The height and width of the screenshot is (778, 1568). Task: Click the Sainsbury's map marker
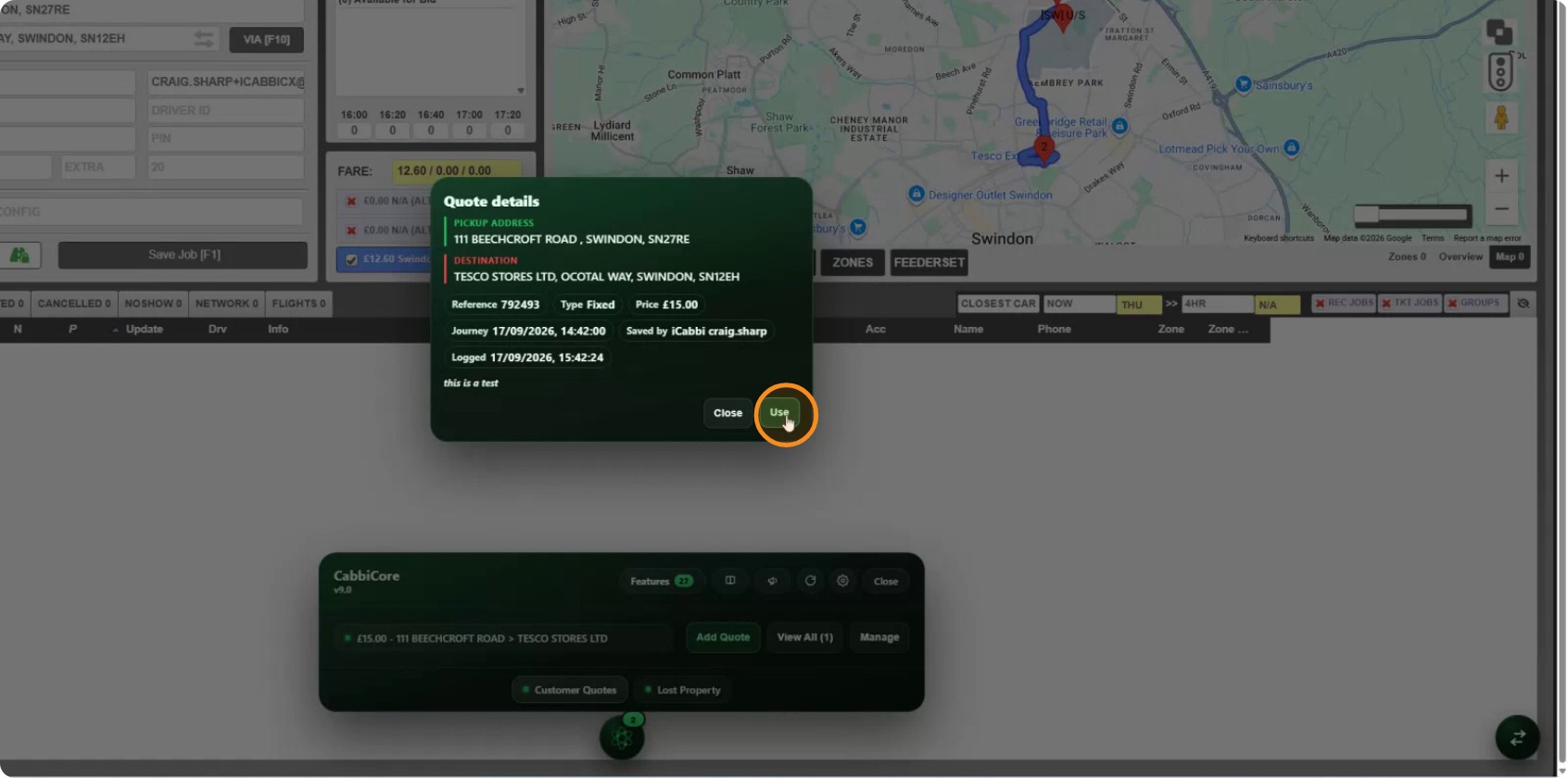click(x=1244, y=84)
